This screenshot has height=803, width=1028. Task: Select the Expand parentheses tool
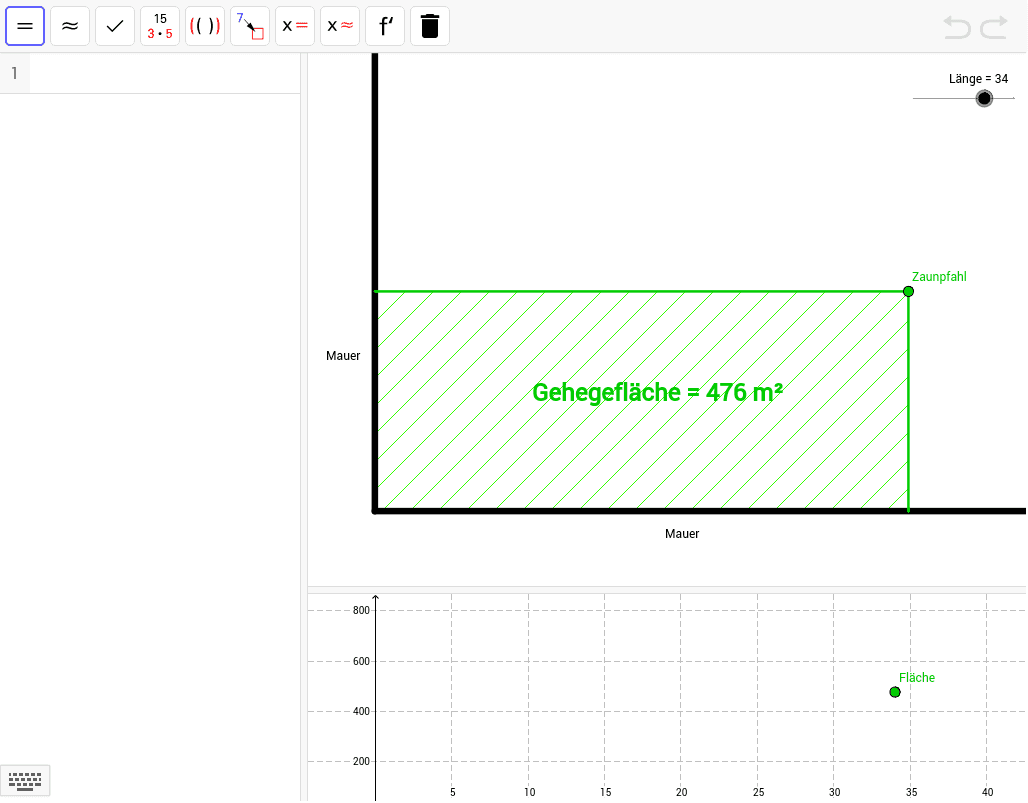tap(205, 26)
